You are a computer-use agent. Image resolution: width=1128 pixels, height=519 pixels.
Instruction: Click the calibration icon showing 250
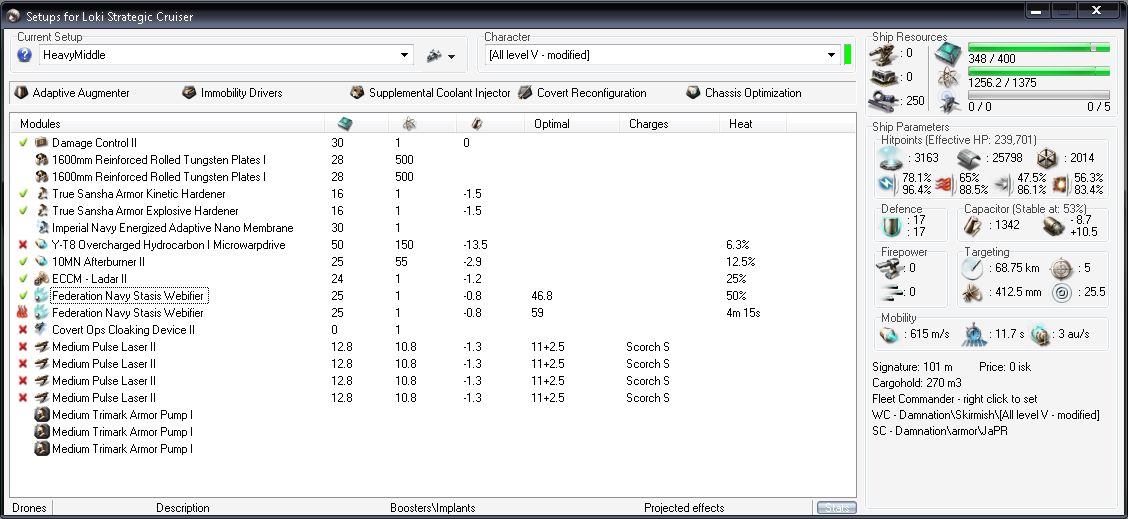pos(883,101)
